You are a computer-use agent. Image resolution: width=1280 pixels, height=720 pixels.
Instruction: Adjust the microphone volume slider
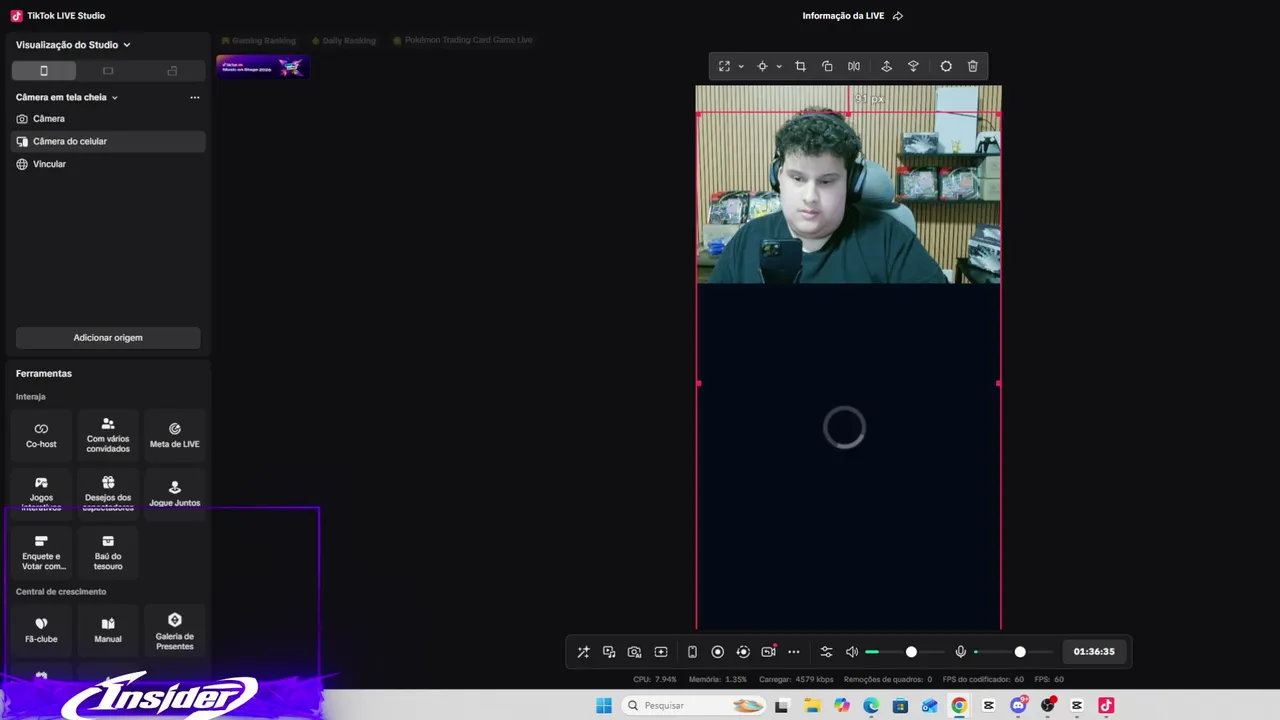coord(1014,652)
